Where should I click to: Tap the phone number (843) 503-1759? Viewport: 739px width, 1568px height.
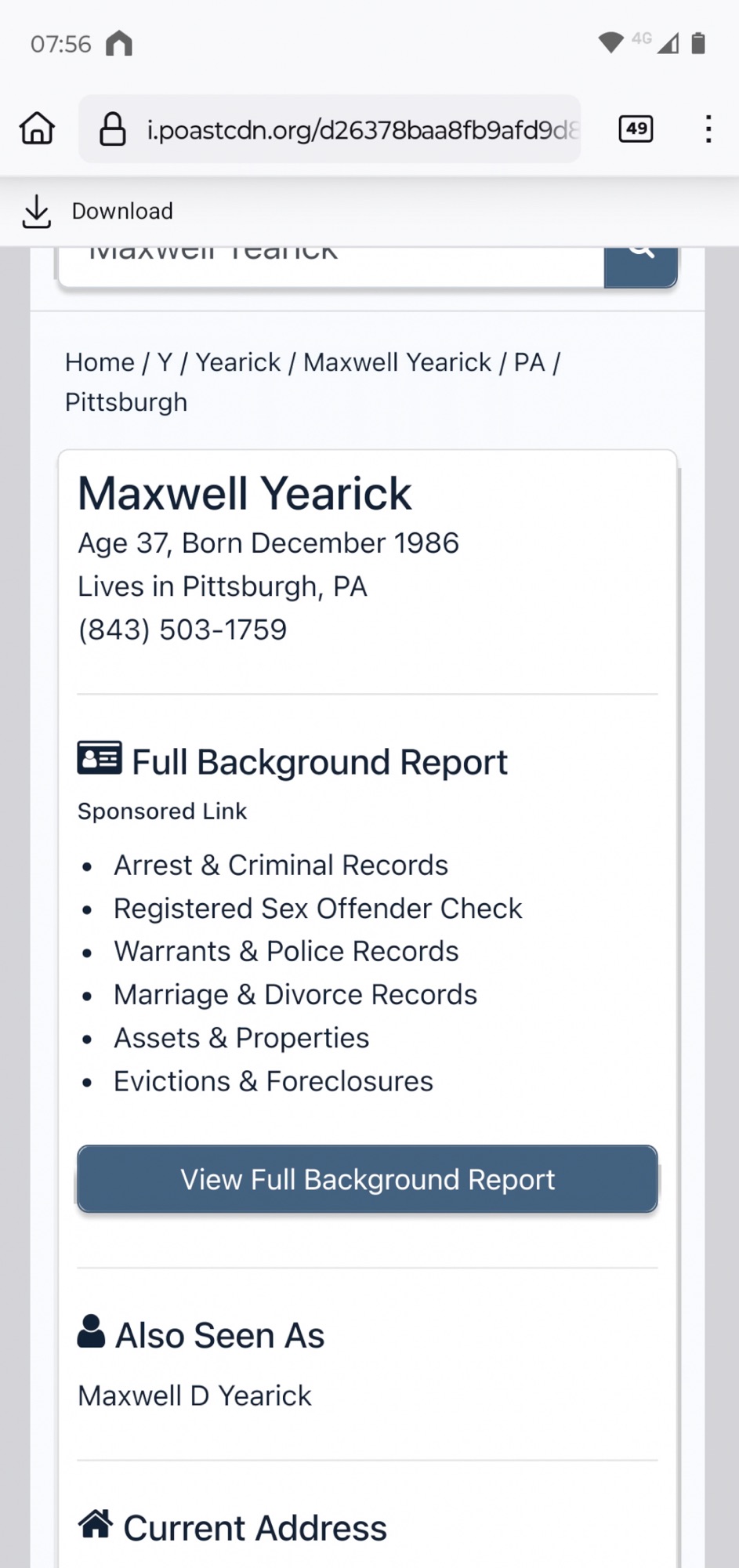[183, 630]
